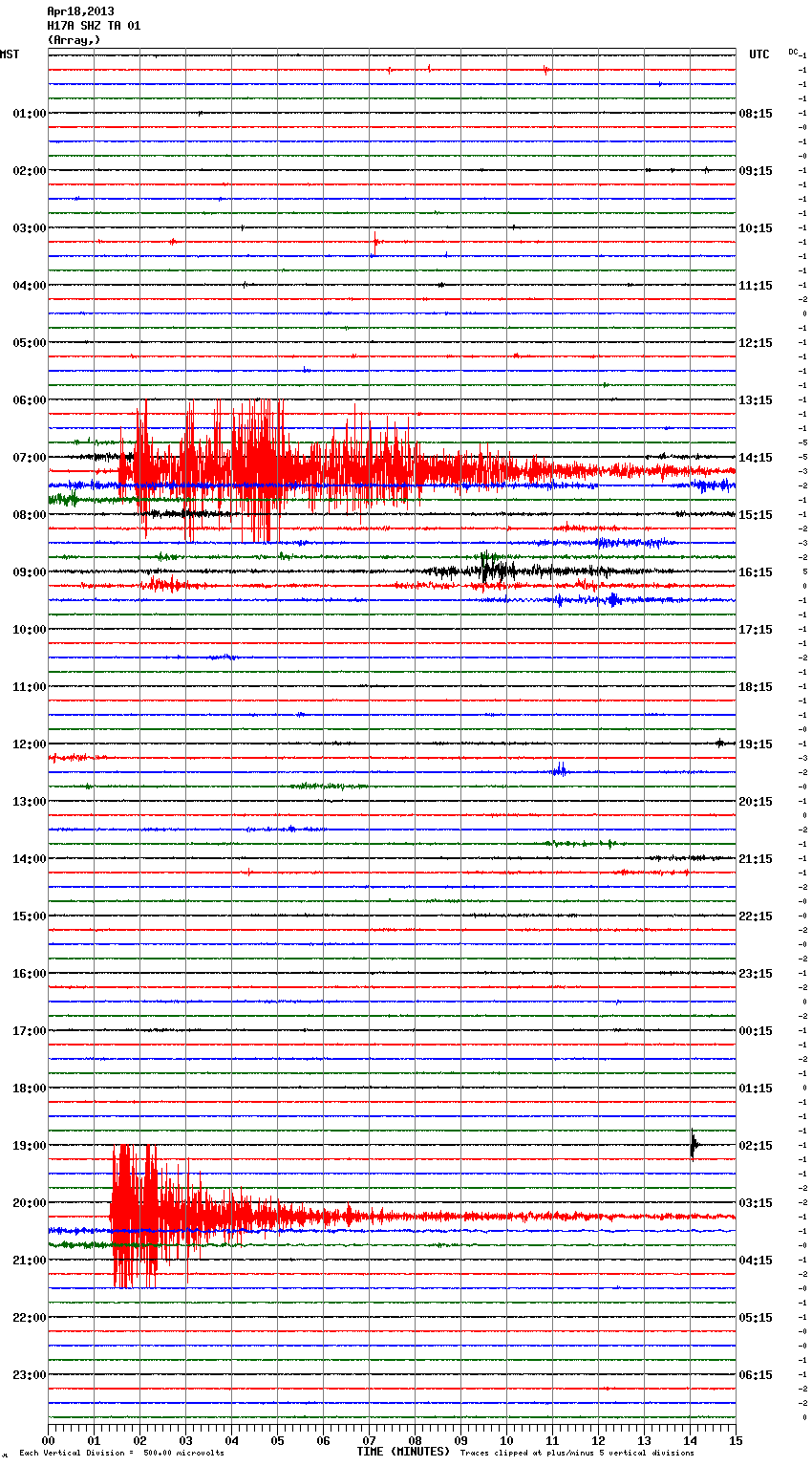Select the '11:00' MST row label
This screenshot has width=812, height=1466.
pyautogui.click(x=30, y=687)
